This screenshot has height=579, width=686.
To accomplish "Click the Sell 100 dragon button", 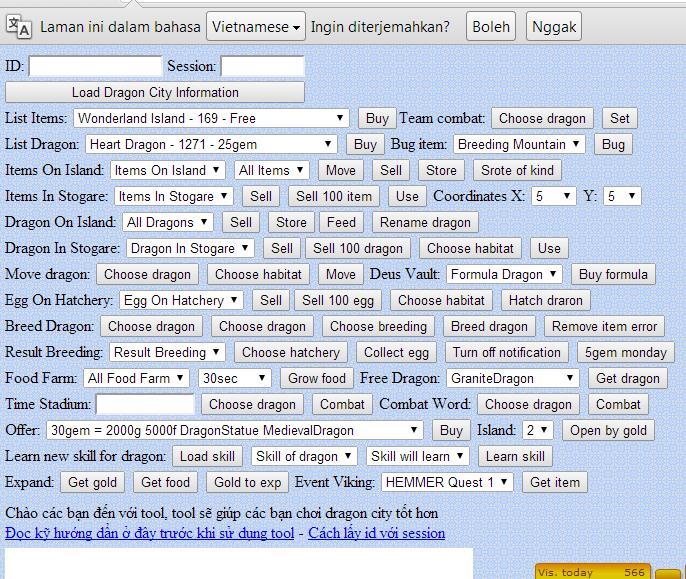I will tap(358, 248).
